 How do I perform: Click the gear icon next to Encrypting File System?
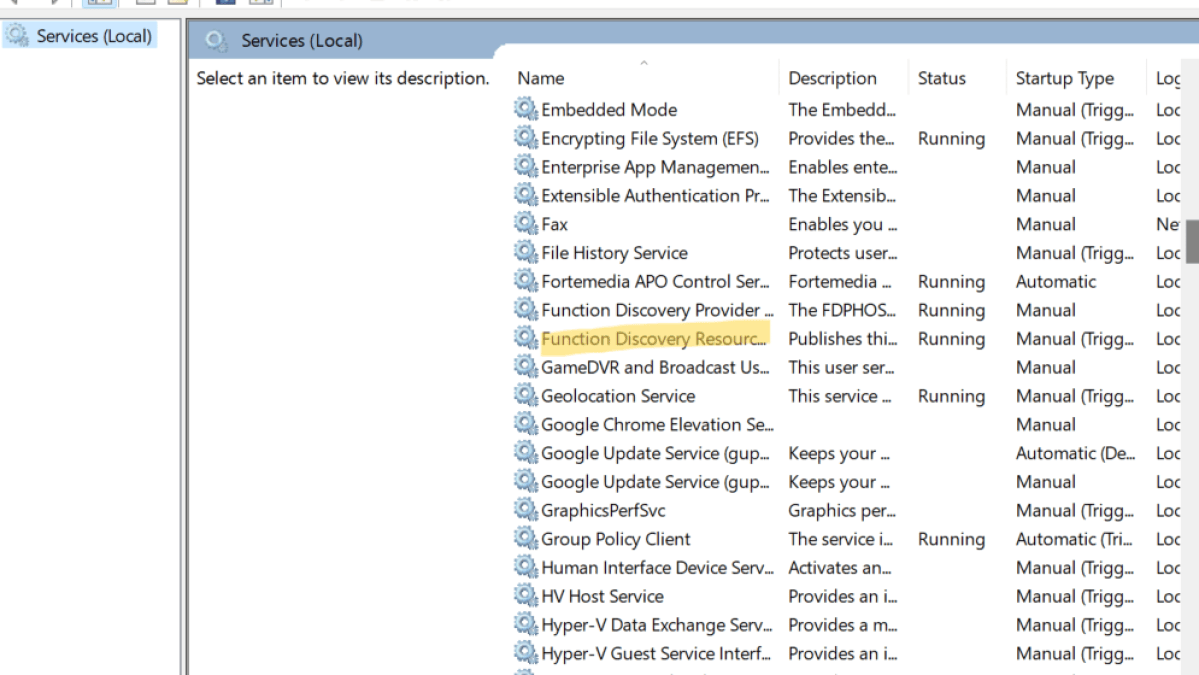click(x=525, y=138)
